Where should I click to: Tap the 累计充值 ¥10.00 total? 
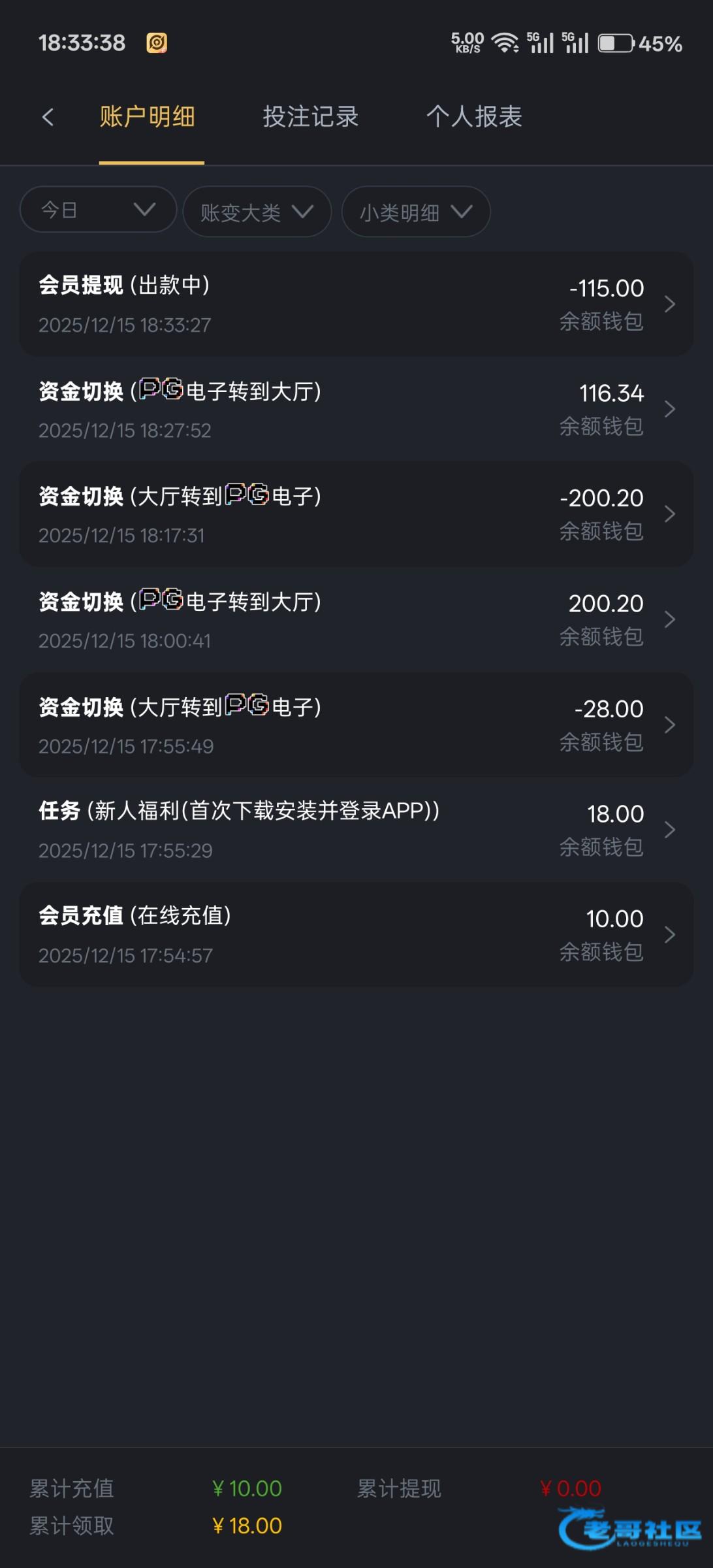[x=247, y=1488]
